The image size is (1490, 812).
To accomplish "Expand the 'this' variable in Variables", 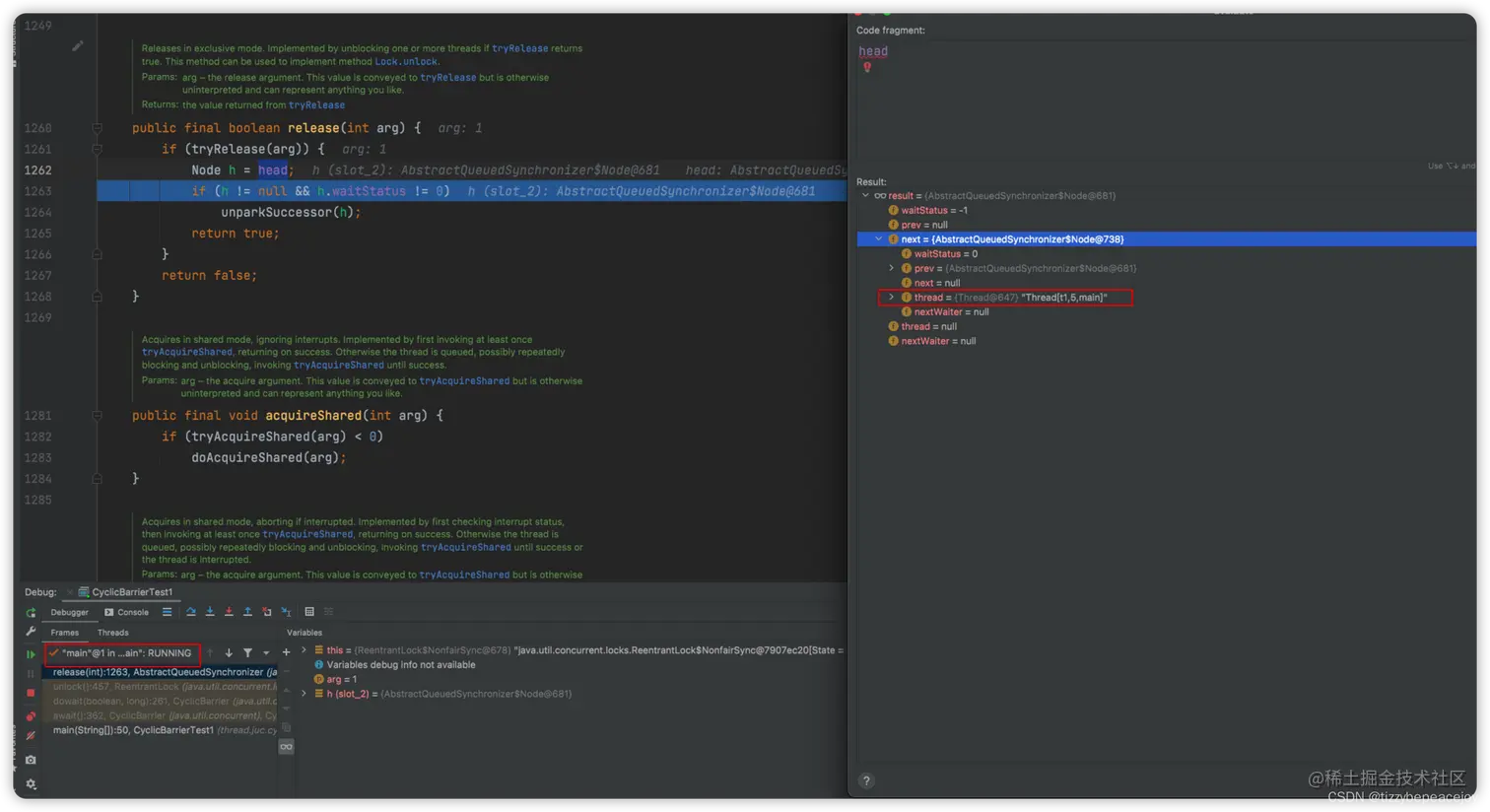I will 304,650.
